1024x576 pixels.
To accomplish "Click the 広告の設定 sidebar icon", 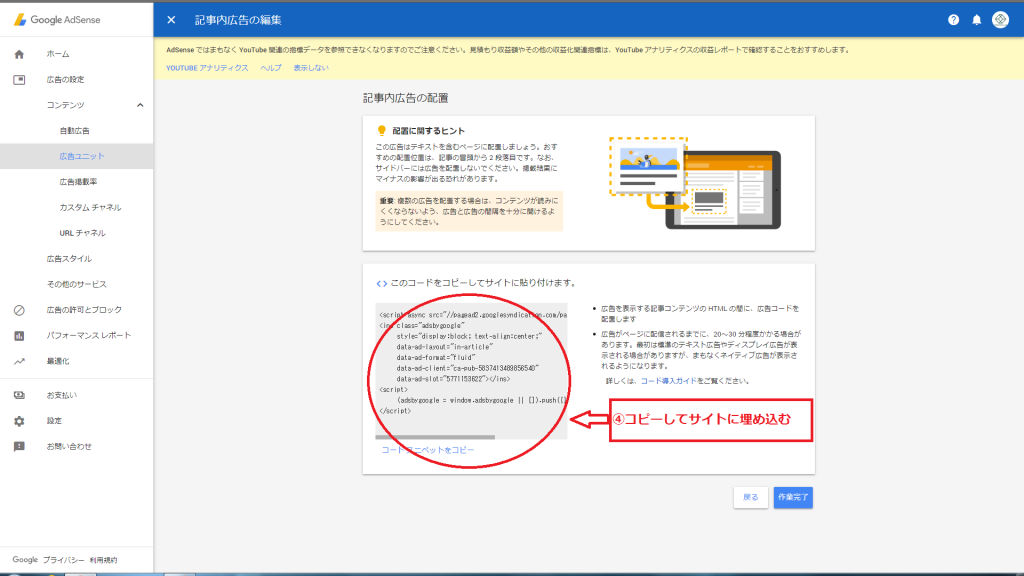I will pyautogui.click(x=19, y=79).
